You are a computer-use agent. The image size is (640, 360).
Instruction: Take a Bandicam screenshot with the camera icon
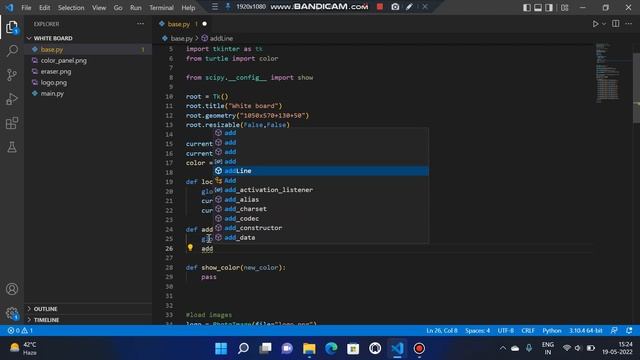click(395, 7)
